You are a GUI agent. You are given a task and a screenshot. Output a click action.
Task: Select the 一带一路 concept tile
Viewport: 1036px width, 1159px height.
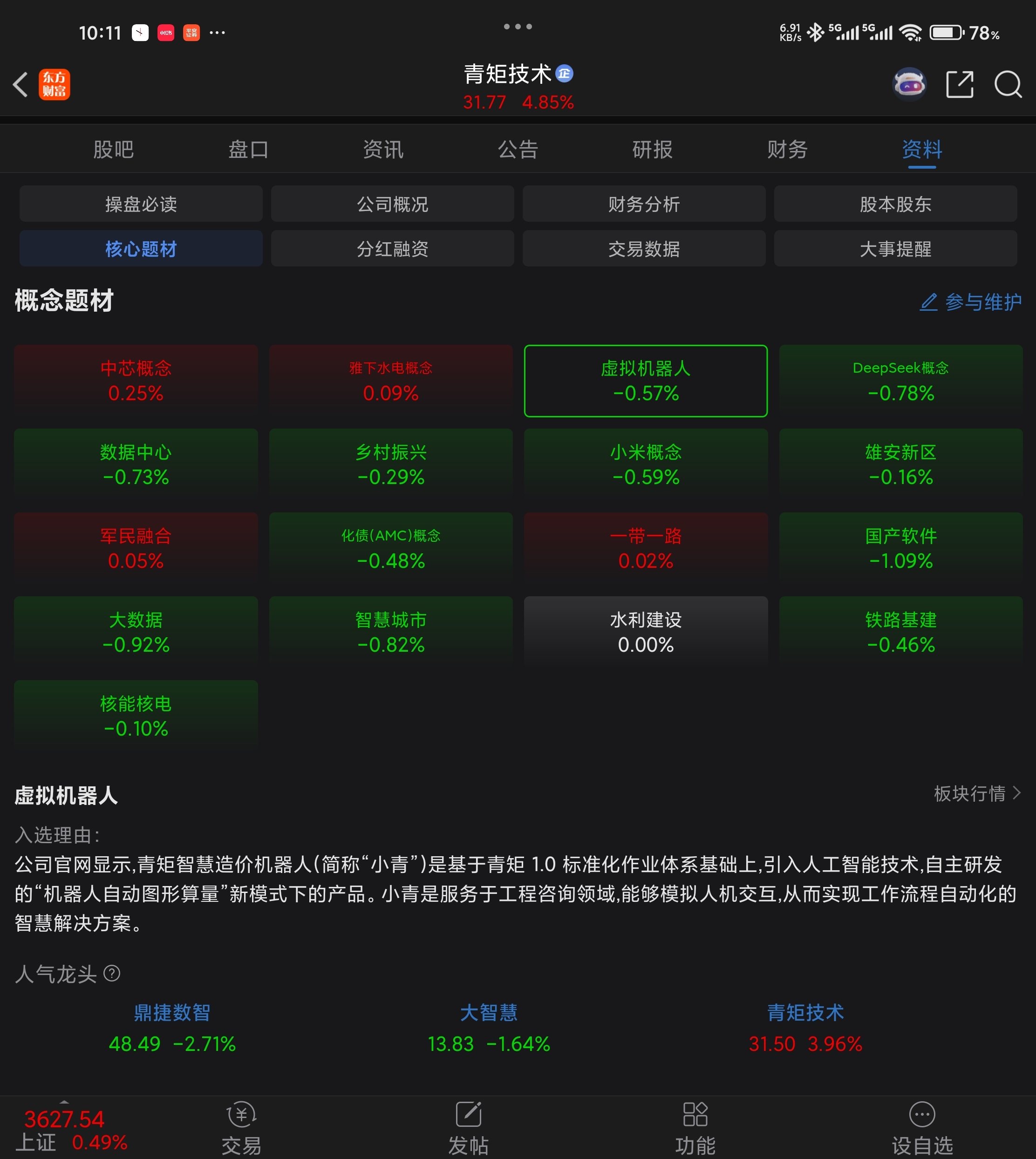click(646, 548)
